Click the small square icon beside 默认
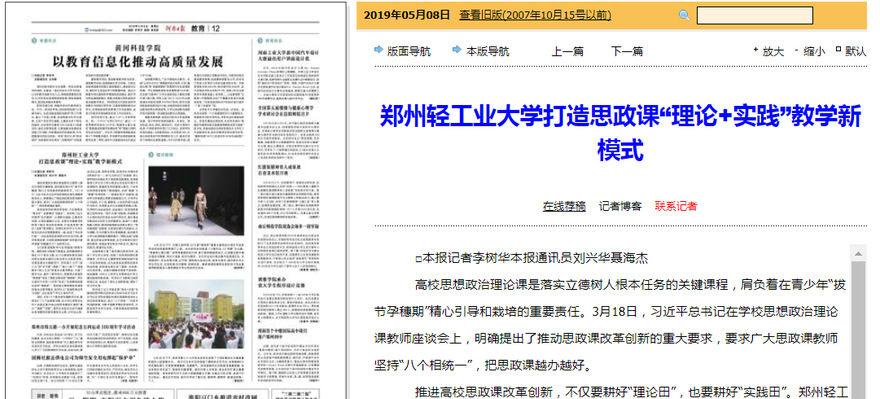This screenshot has height=399, width=880. [x=838, y=49]
